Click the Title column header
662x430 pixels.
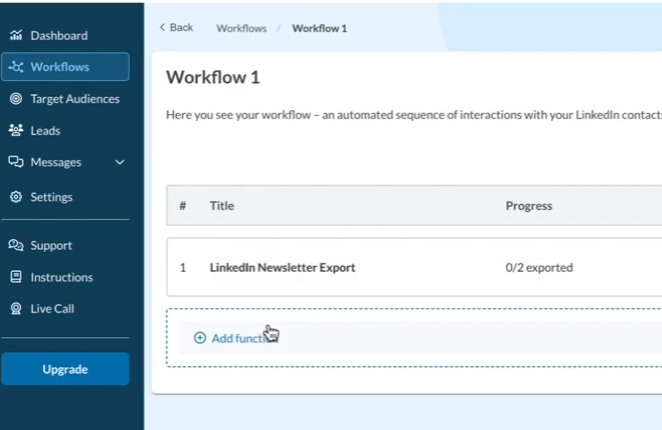pos(222,206)
